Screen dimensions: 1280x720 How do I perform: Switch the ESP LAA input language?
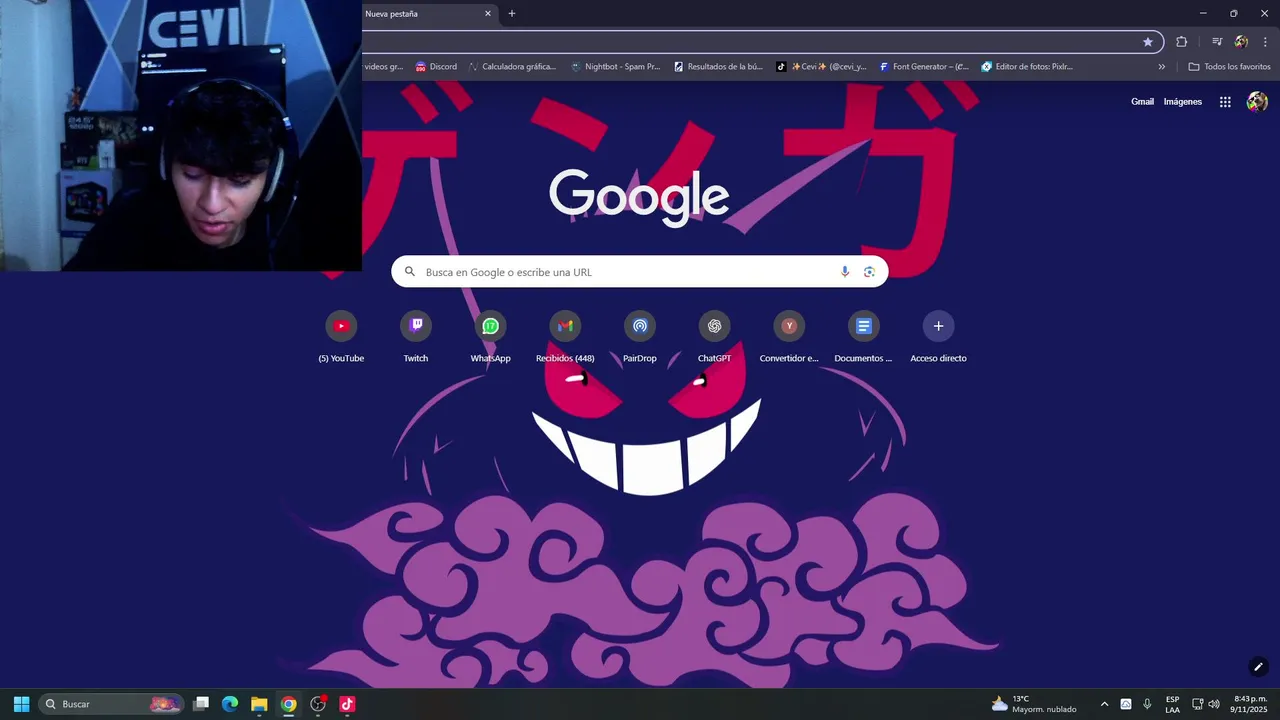point(1172,704)
